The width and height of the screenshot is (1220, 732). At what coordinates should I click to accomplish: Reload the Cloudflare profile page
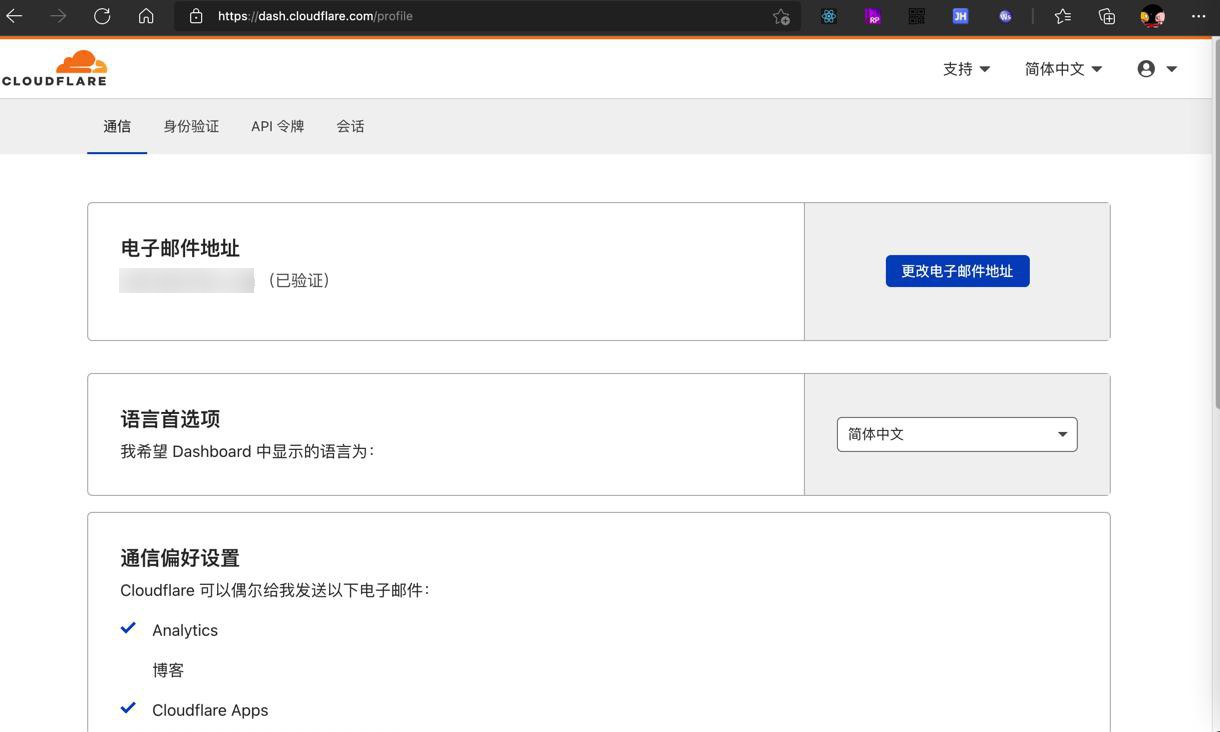(102, 16)
